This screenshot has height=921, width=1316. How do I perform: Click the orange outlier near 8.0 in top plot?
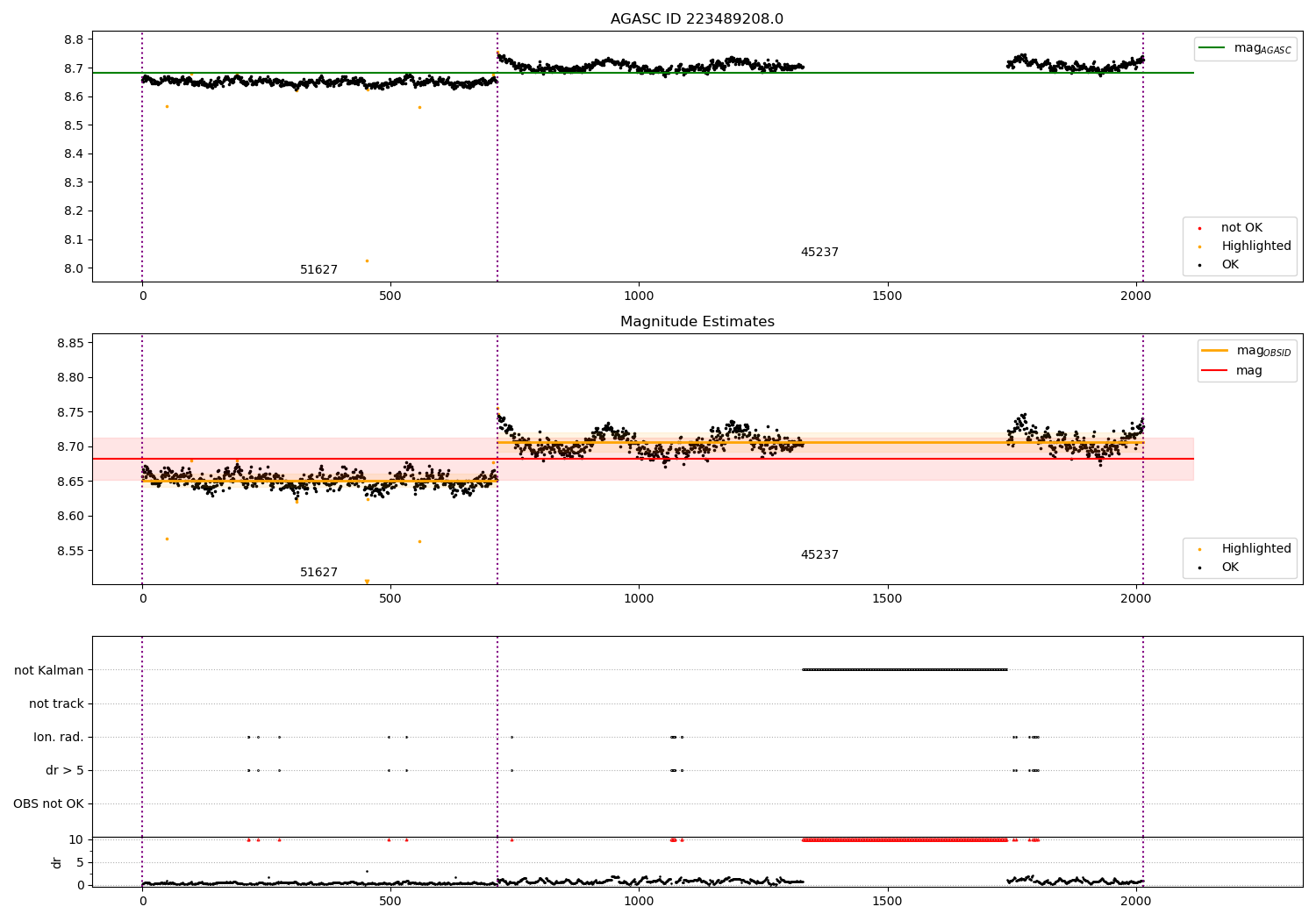point(367,261)
